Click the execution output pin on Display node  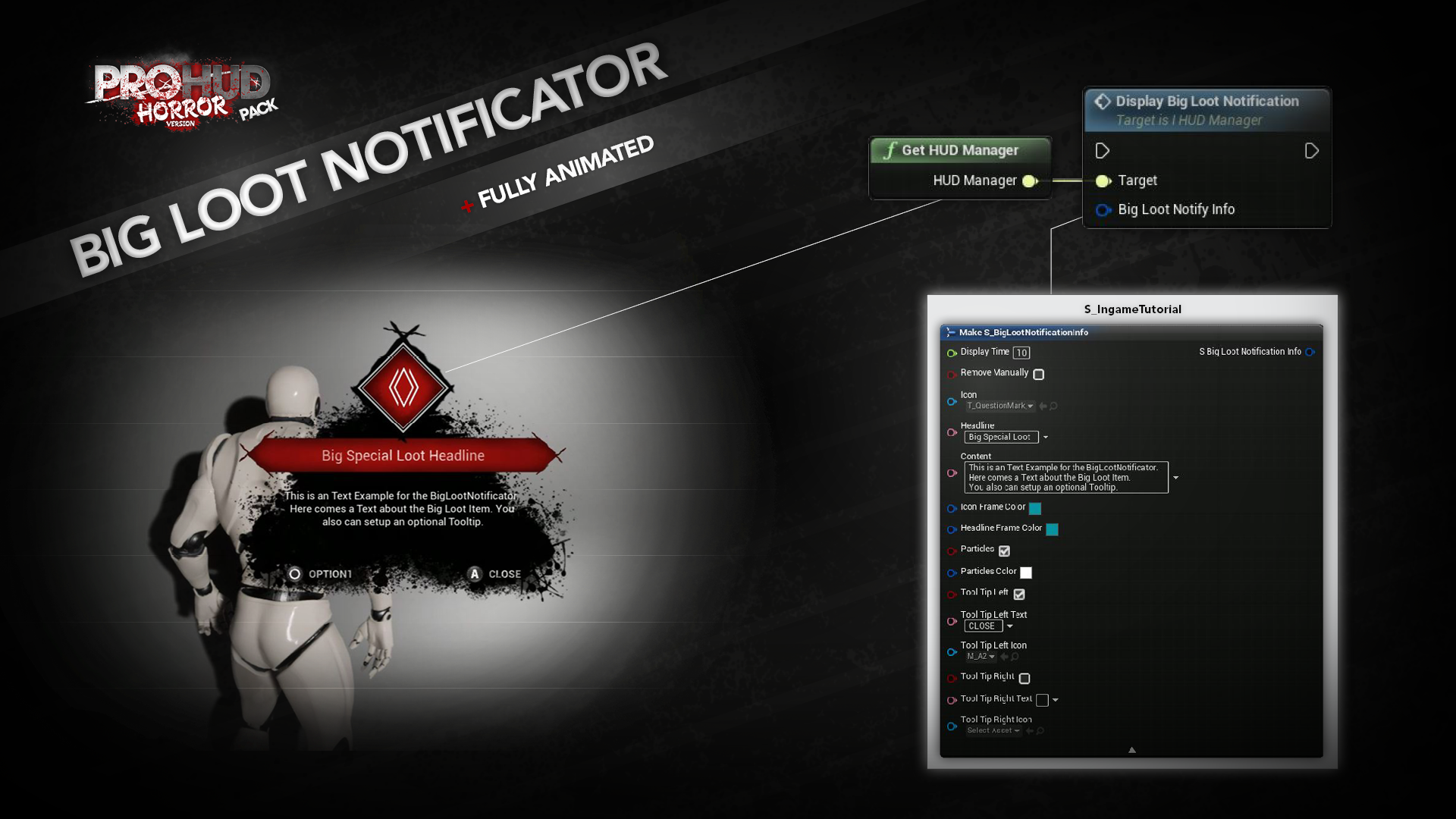pos(1311,150)
